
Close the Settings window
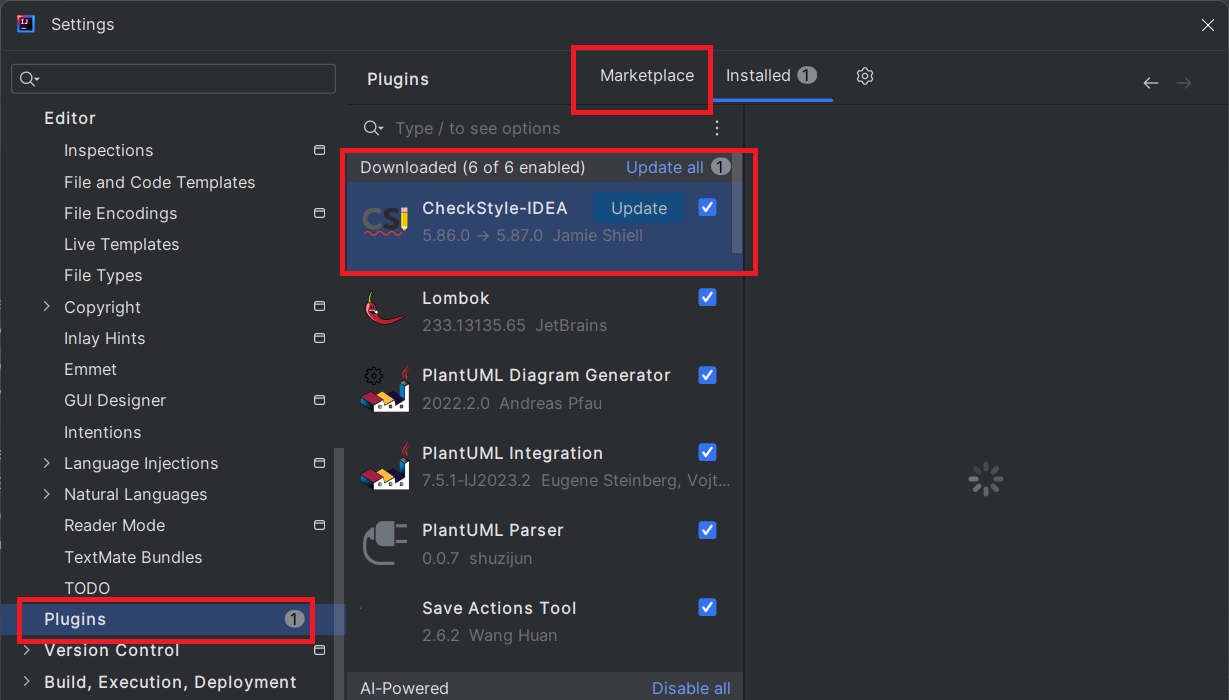1208,25
